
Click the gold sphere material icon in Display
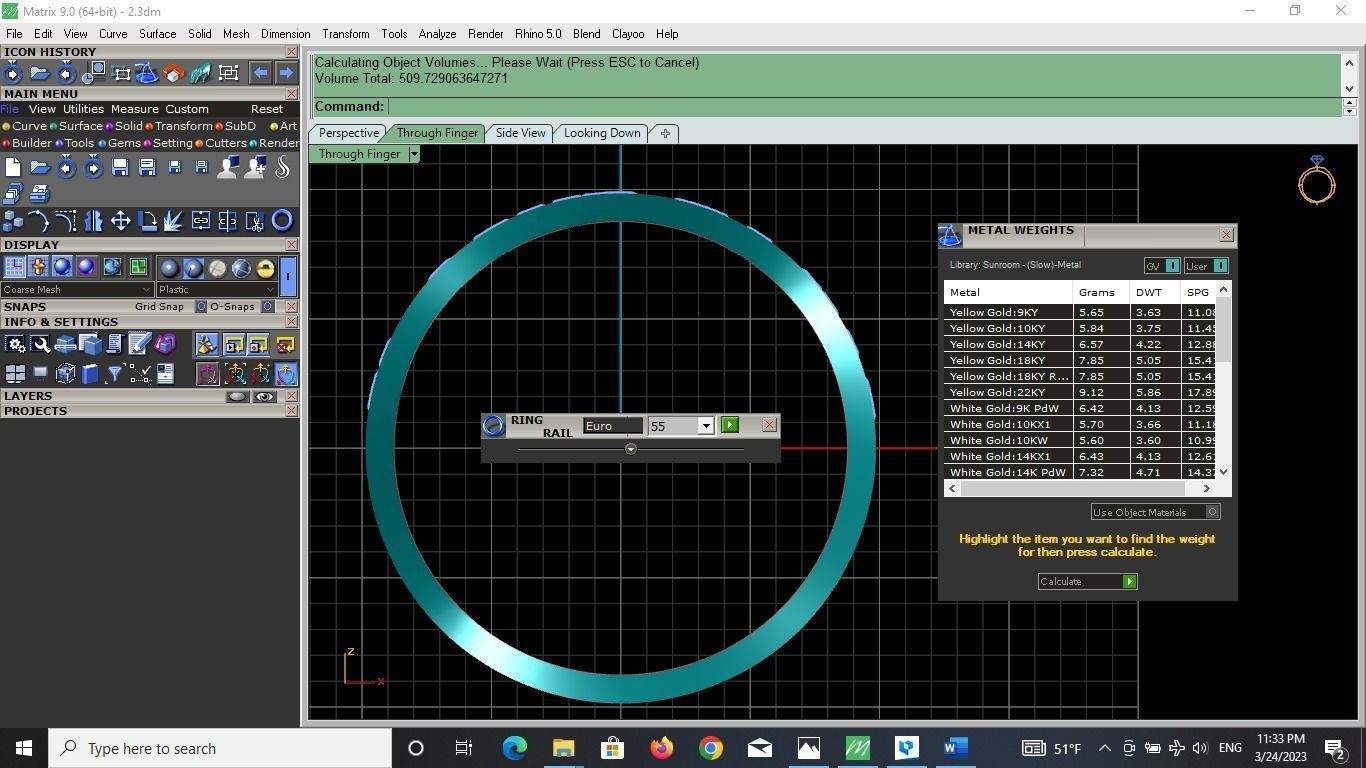[265, 268]
